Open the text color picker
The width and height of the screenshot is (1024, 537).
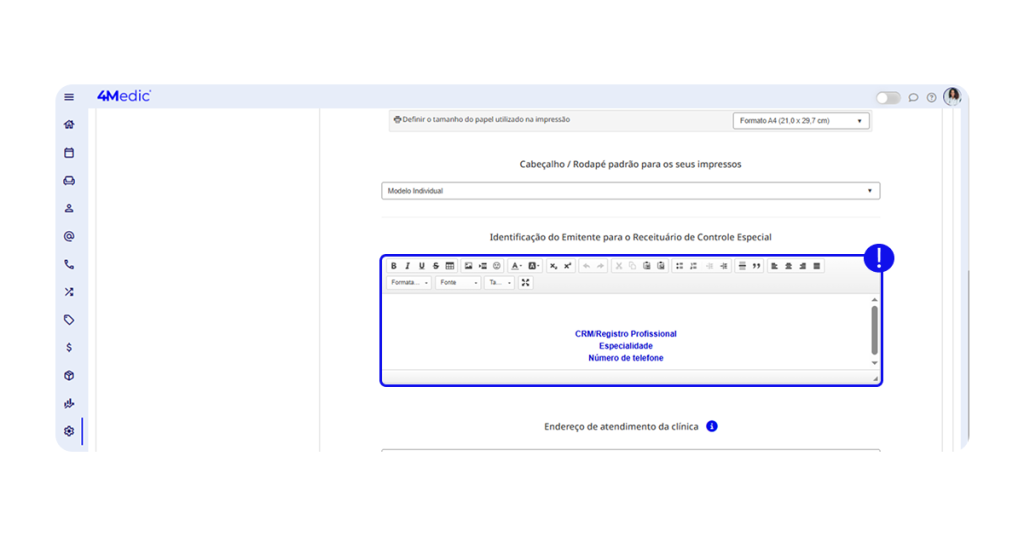[516, 266]
